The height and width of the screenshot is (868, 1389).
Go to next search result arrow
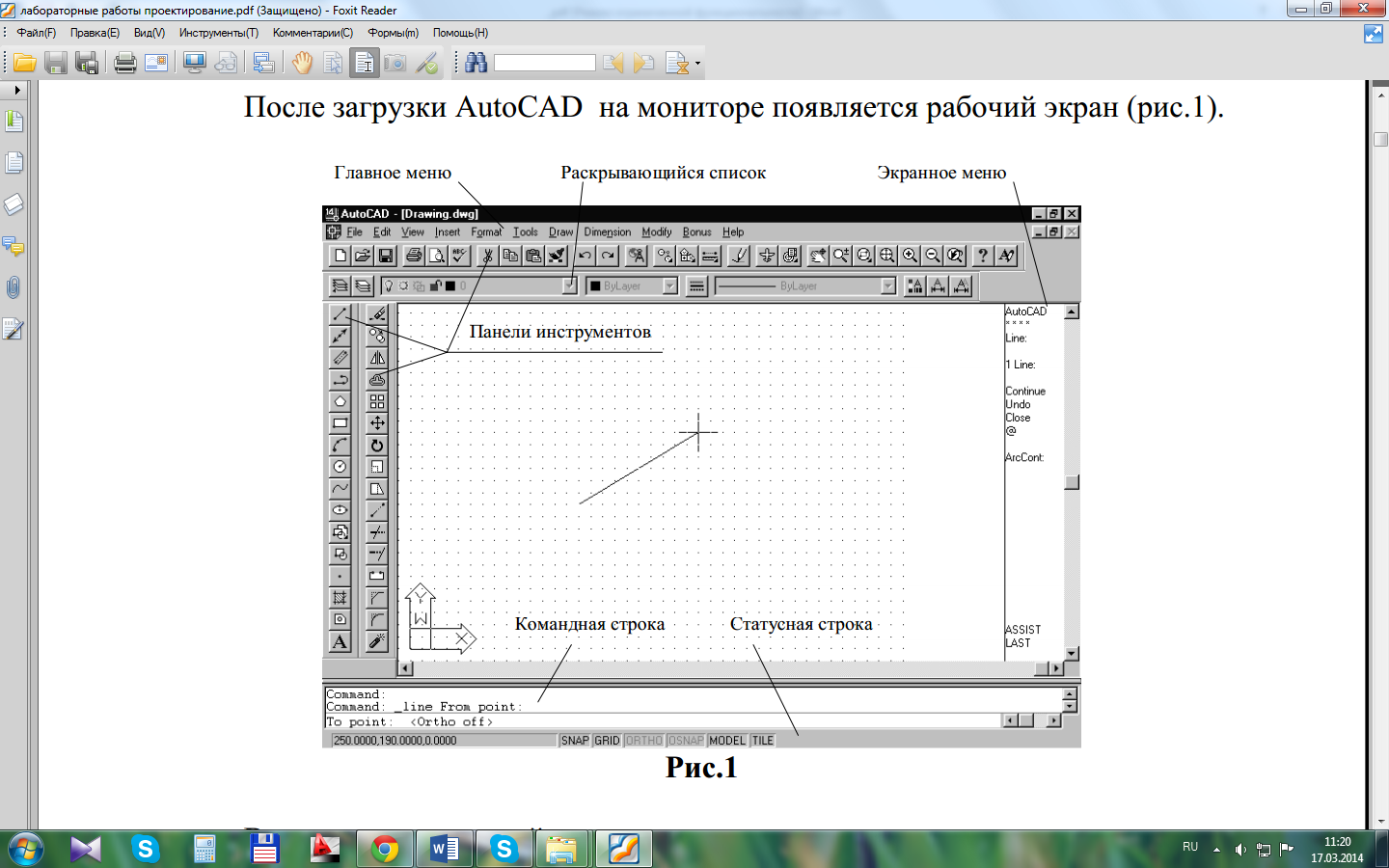point(643,64)
